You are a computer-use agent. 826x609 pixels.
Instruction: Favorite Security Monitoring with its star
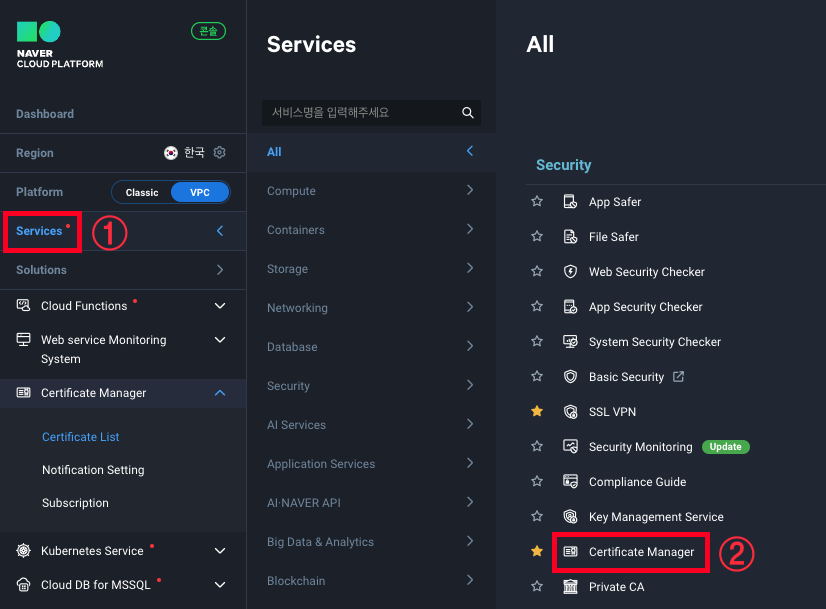(x=537, y=446)
